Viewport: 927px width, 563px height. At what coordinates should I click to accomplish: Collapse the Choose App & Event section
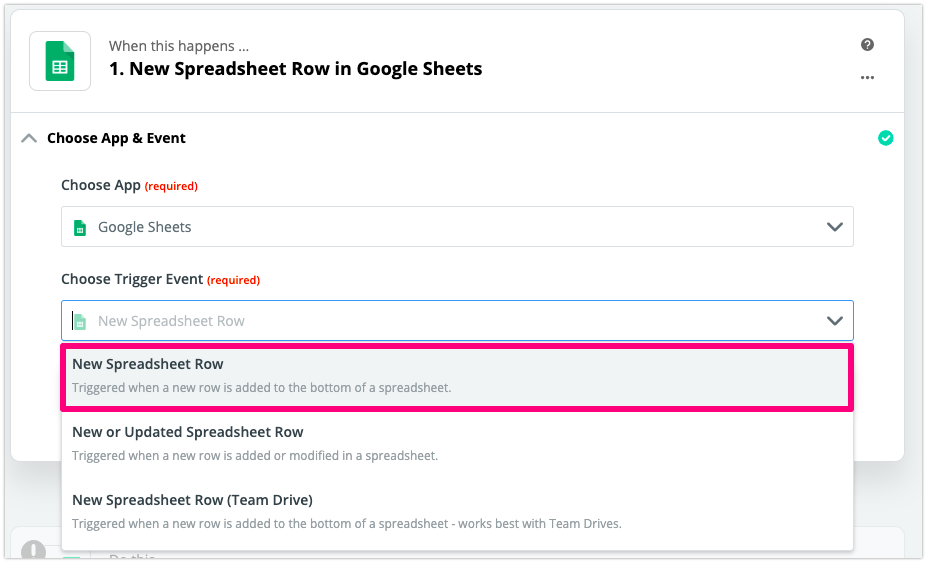click(29, 138)
